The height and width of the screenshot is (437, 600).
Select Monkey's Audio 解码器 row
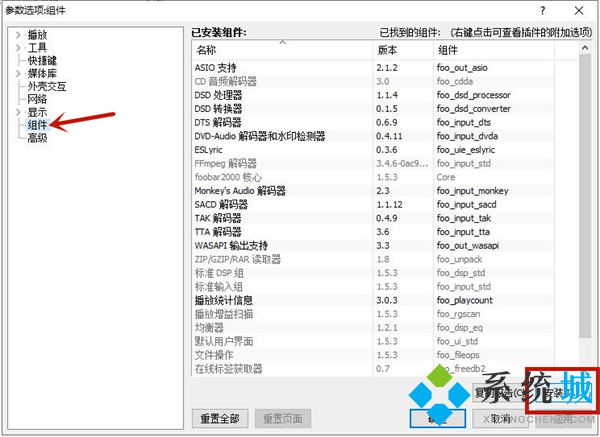pos(373,191)
